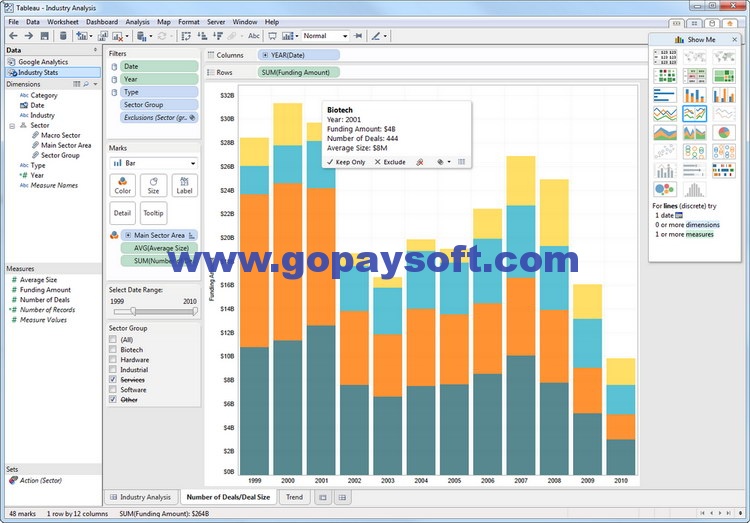This screenshot has width=750, height=523.
Task: Check the Biotech sector group checkbox
Action: 113,349
